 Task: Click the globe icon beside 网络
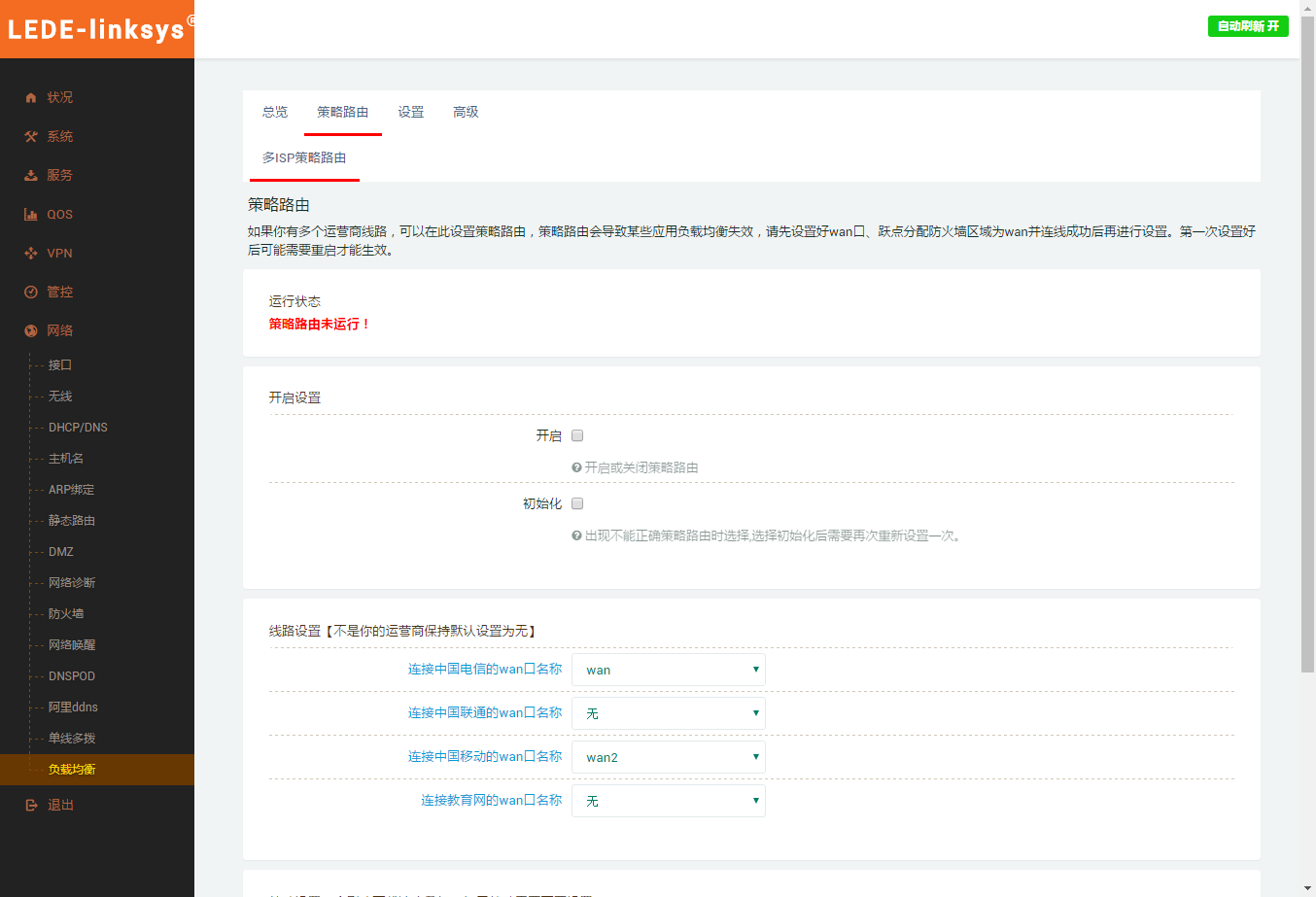point(31,330)
